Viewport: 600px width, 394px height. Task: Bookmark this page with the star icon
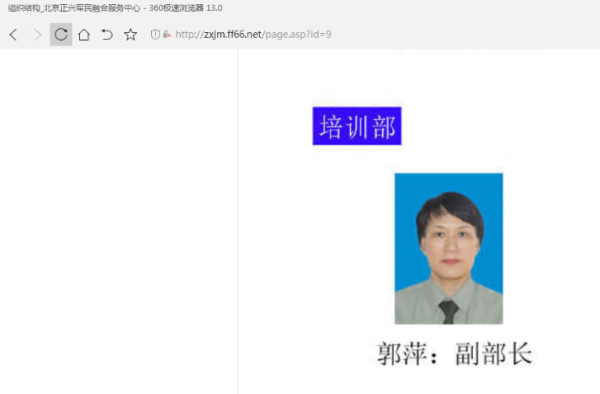click(x=130, y=34)
